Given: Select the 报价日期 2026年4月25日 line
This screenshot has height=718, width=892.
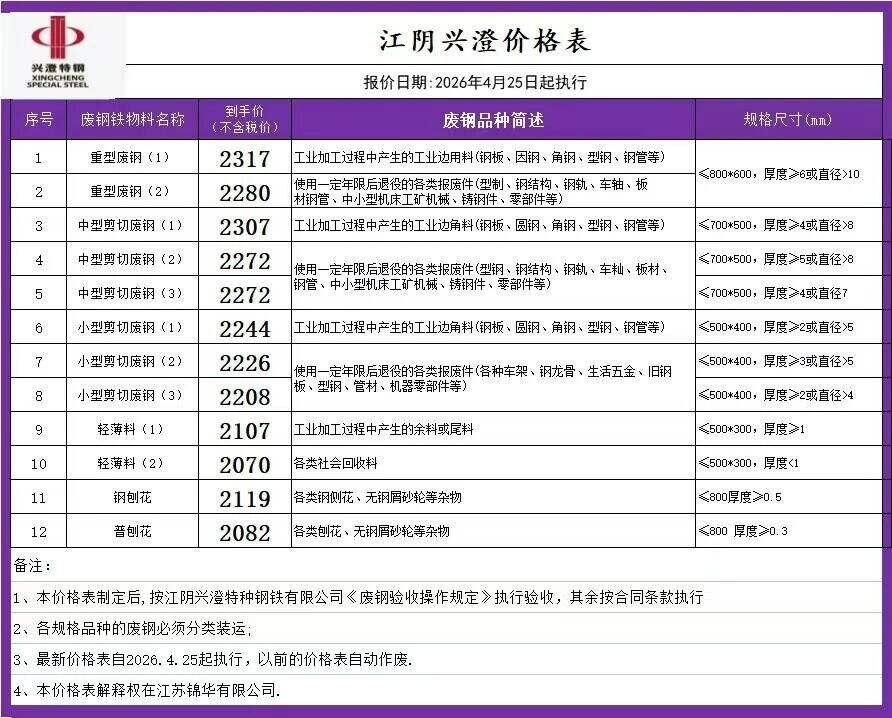Looking at the screenshot, I should coord(475,83).
